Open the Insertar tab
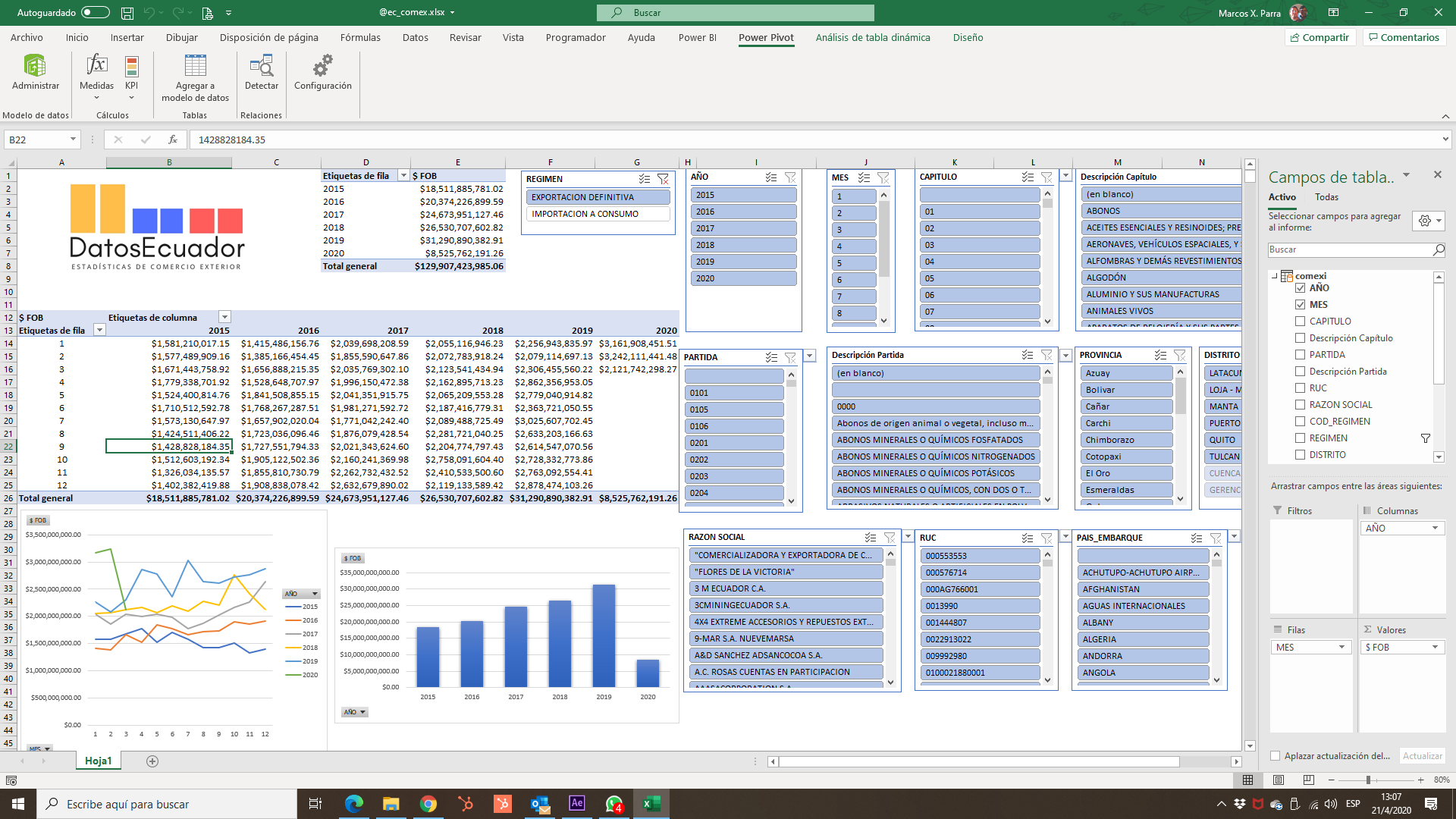Image resolution: width=1456 pixels, height=819 pixels. click(127, 38)
